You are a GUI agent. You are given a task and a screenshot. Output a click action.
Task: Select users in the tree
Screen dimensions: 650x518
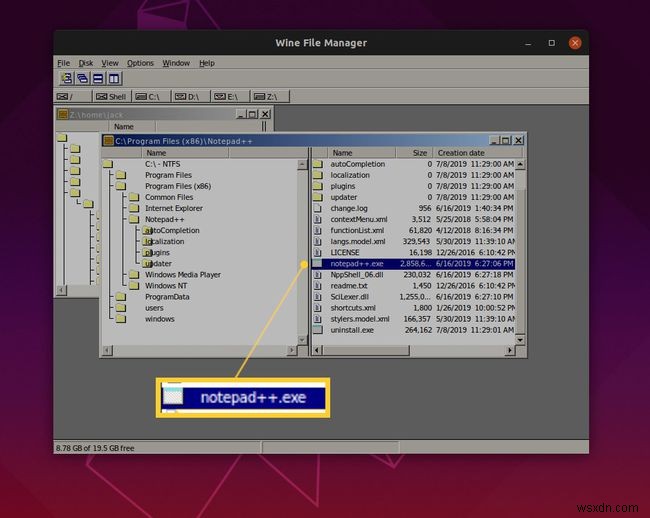154,308
